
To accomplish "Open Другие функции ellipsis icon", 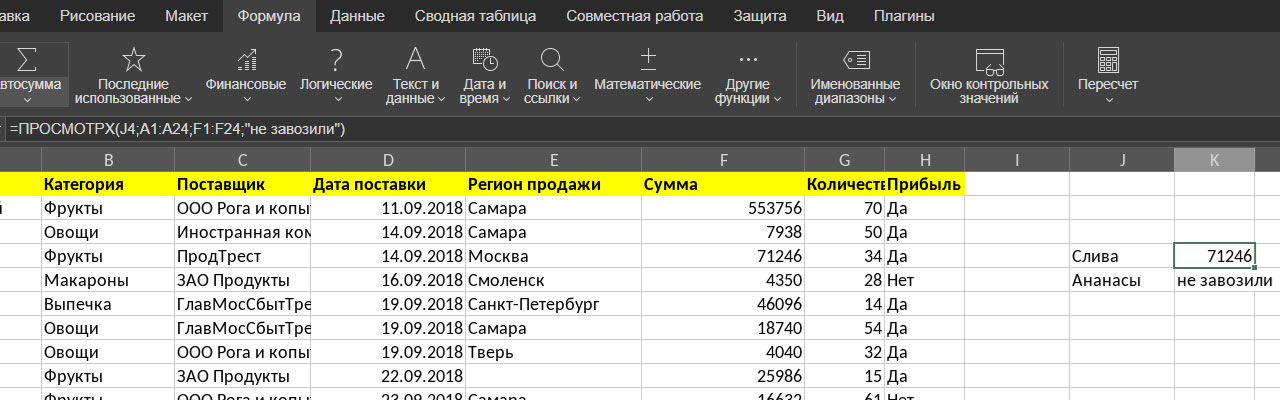I will tap(748, 58).
